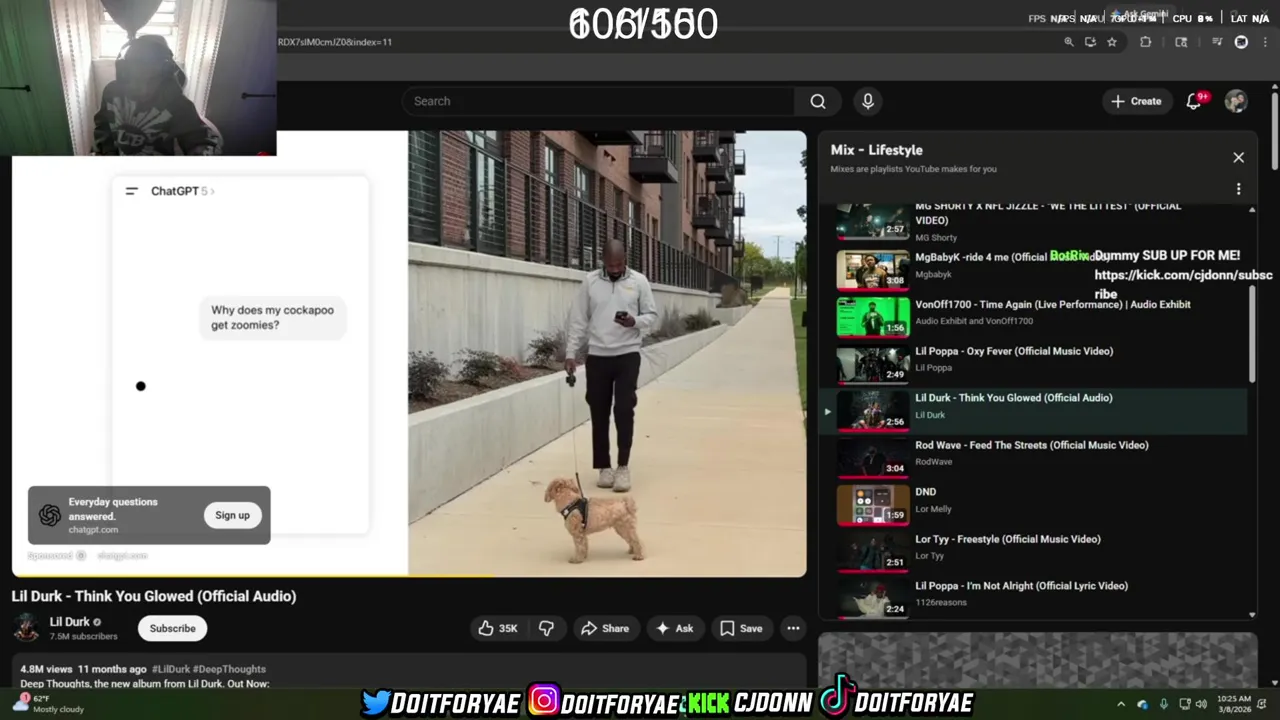Viewport: 1280px width, 720px height.
Task: Click Sign up on ChatGPT ad
Action: pyautogui.click(x=232, y=515)
